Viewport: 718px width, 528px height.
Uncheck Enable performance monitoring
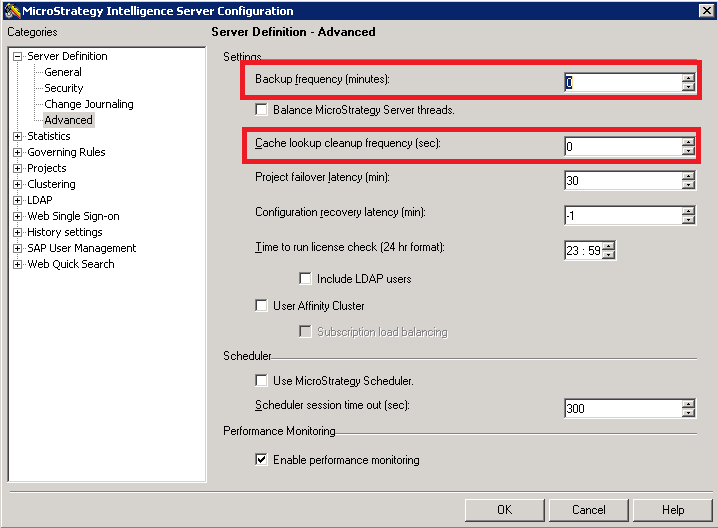point(261,459)
